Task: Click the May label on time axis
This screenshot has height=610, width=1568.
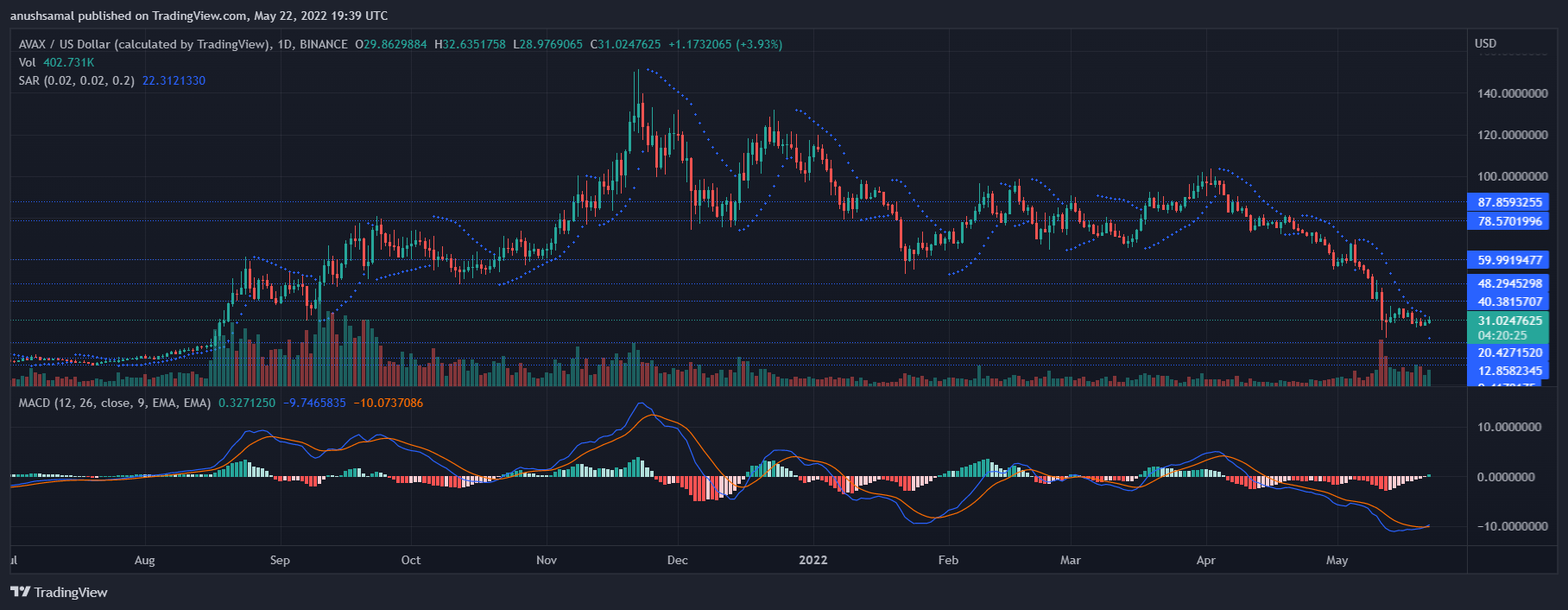Action: pos(1337,560)
